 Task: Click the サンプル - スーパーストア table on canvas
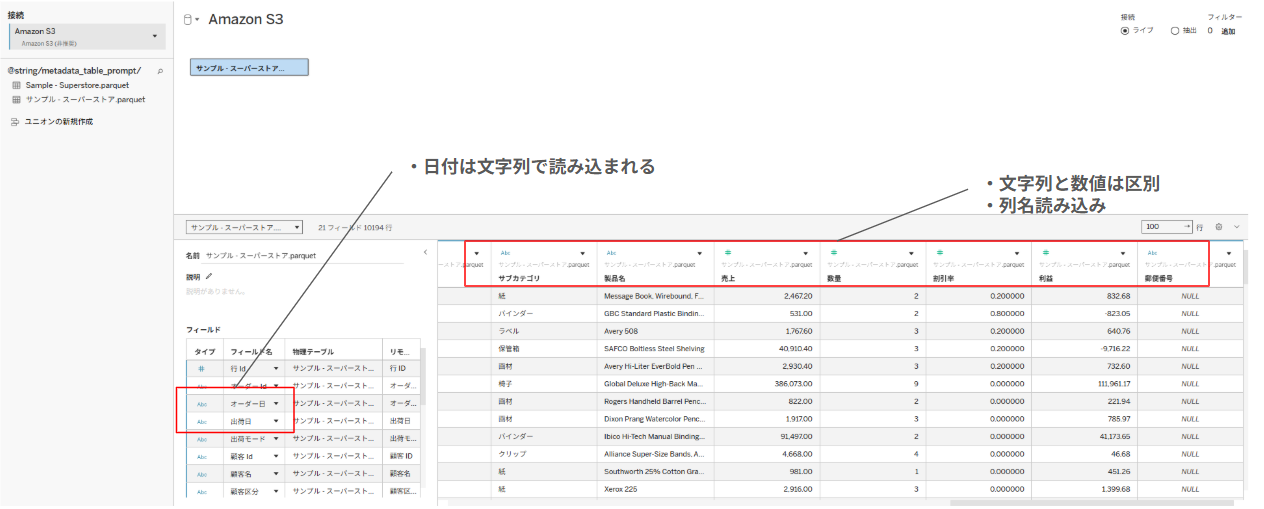click(x=249, y=68)
